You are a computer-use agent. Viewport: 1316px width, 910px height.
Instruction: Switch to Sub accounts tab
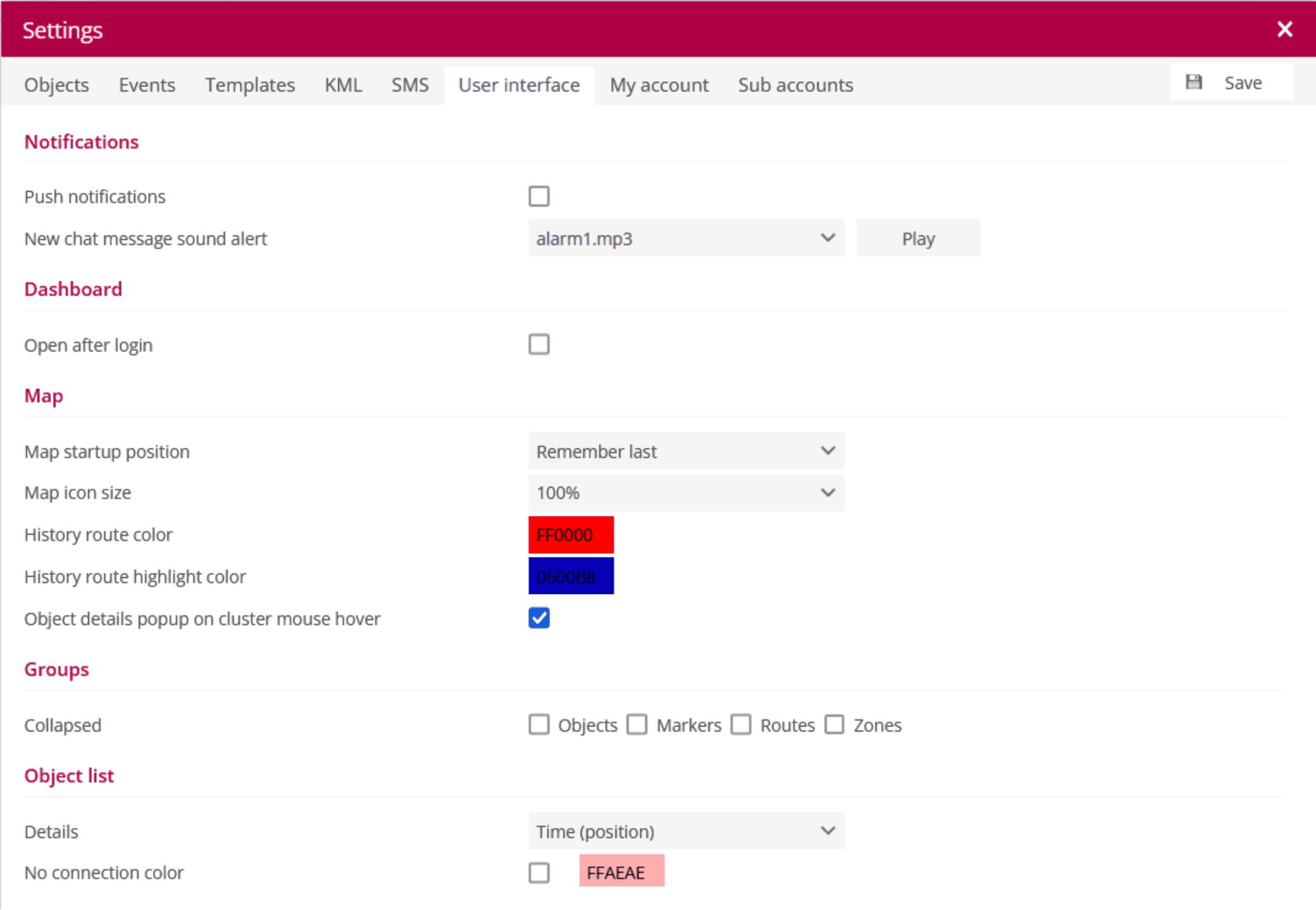795,85
